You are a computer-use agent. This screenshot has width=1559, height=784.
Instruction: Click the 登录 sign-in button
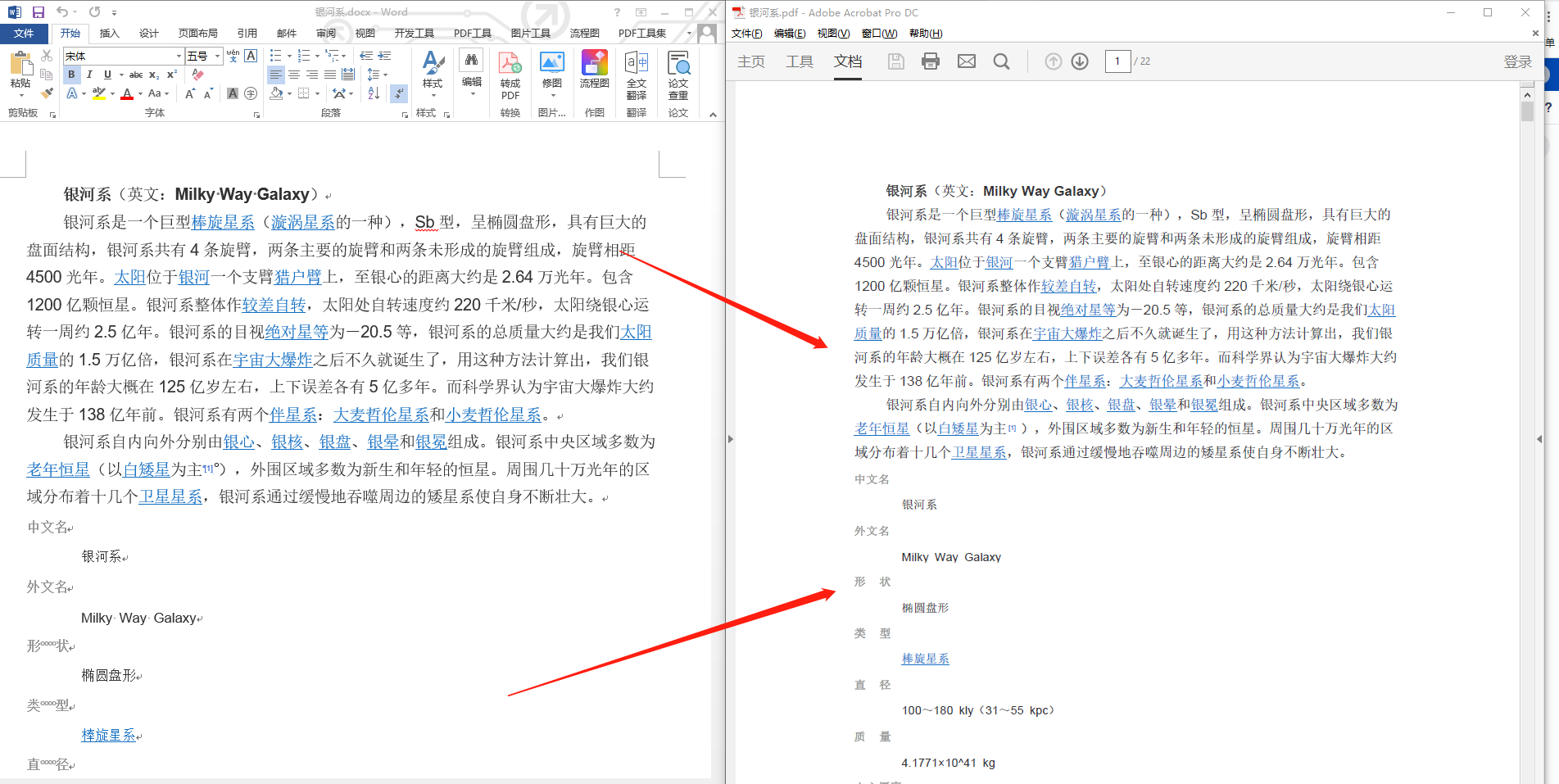click(x=1517, y=61)
